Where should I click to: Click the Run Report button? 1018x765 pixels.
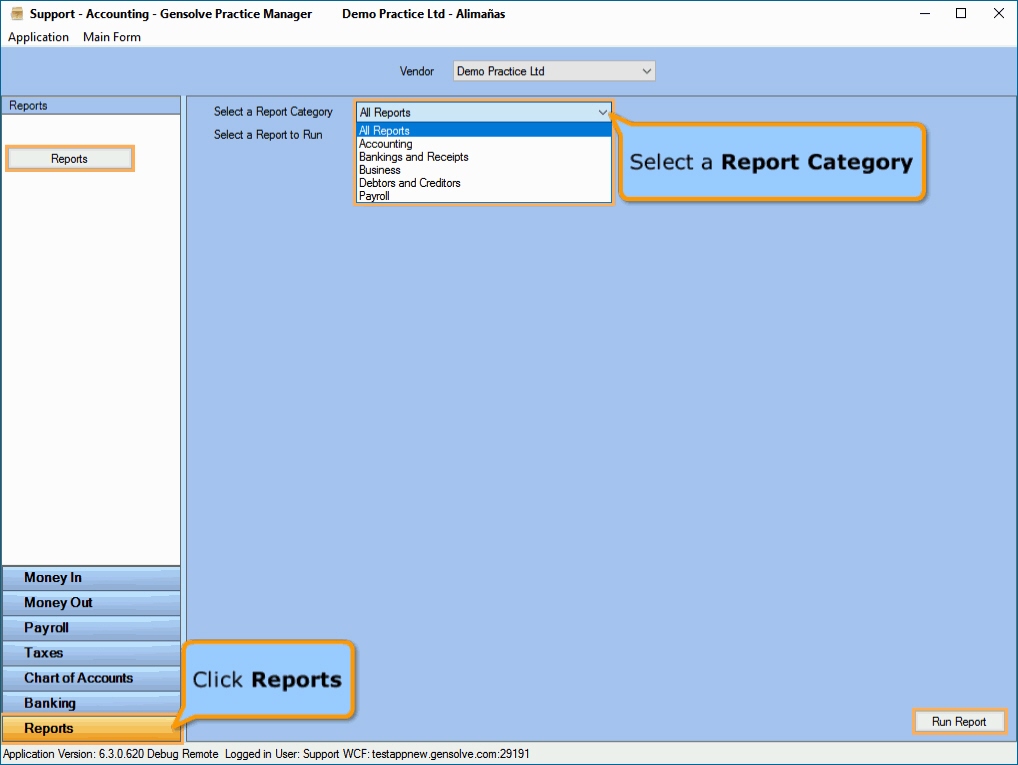pyautogui.click(x=959, y=721)
